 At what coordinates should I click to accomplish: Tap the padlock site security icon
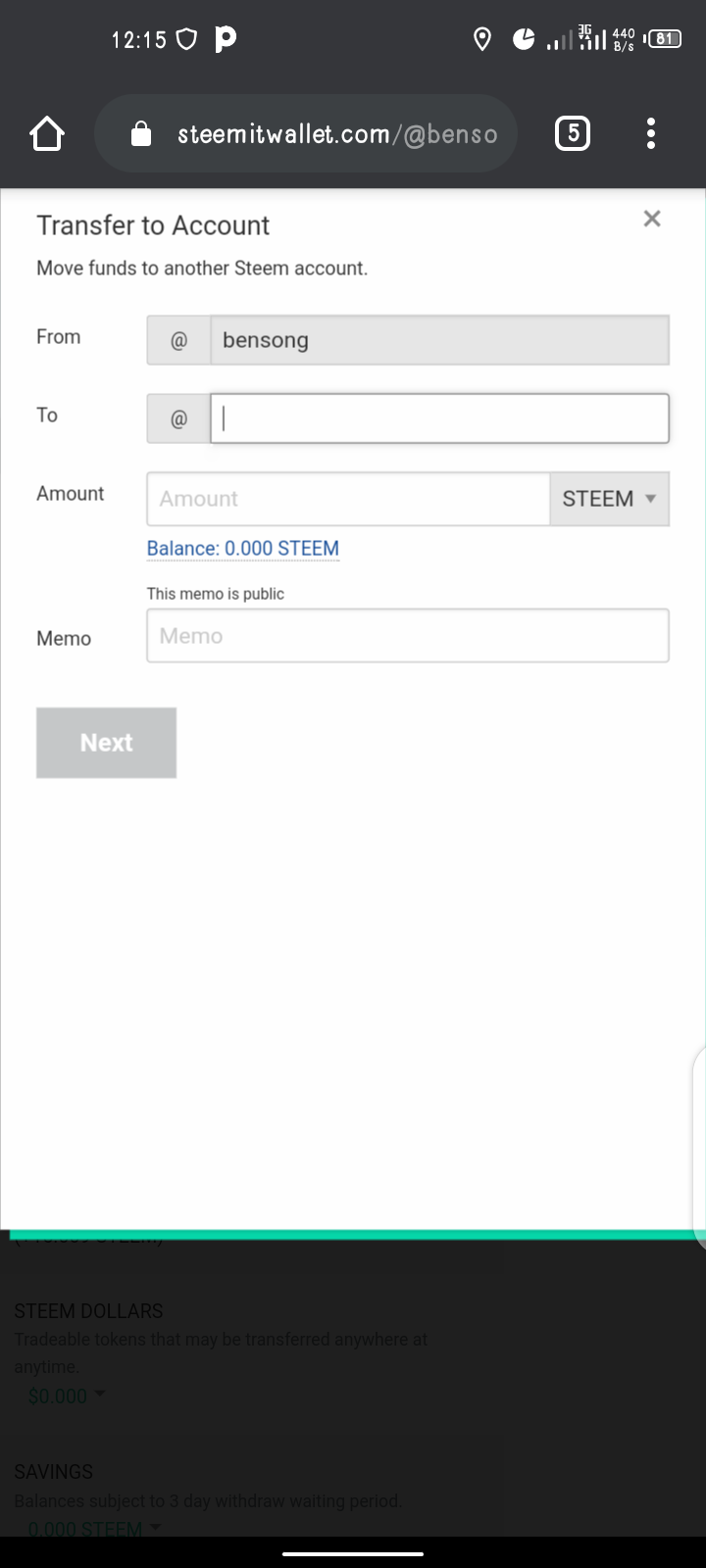point(141,133)
